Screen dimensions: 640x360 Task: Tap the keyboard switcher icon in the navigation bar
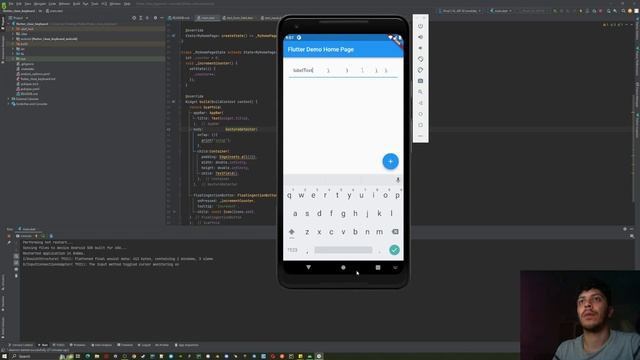coord(395,267)
